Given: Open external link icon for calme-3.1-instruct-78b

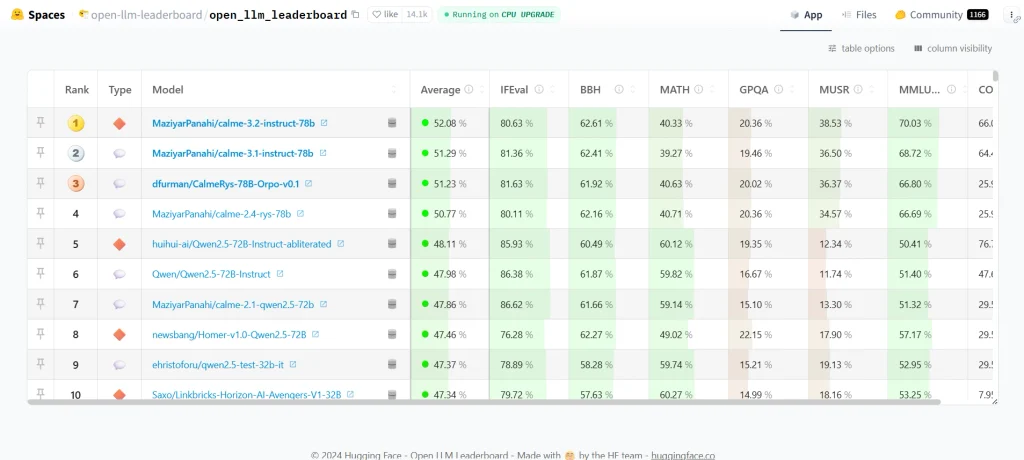Looking at the screenshot, I should 323,153.
